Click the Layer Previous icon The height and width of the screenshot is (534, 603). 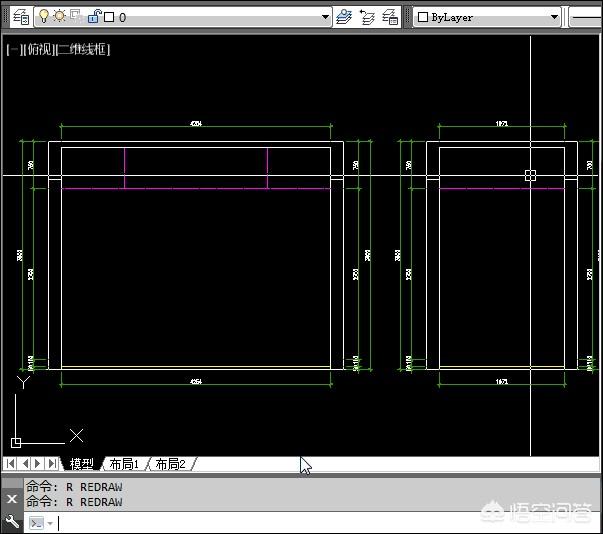click(x=367, y=17)
